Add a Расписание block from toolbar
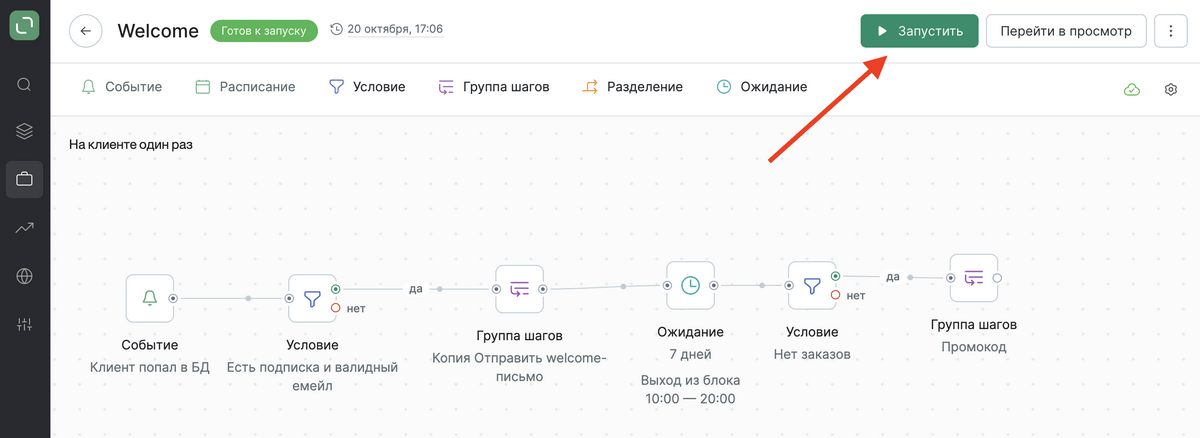1200x438 pixels. click(245, 87)
